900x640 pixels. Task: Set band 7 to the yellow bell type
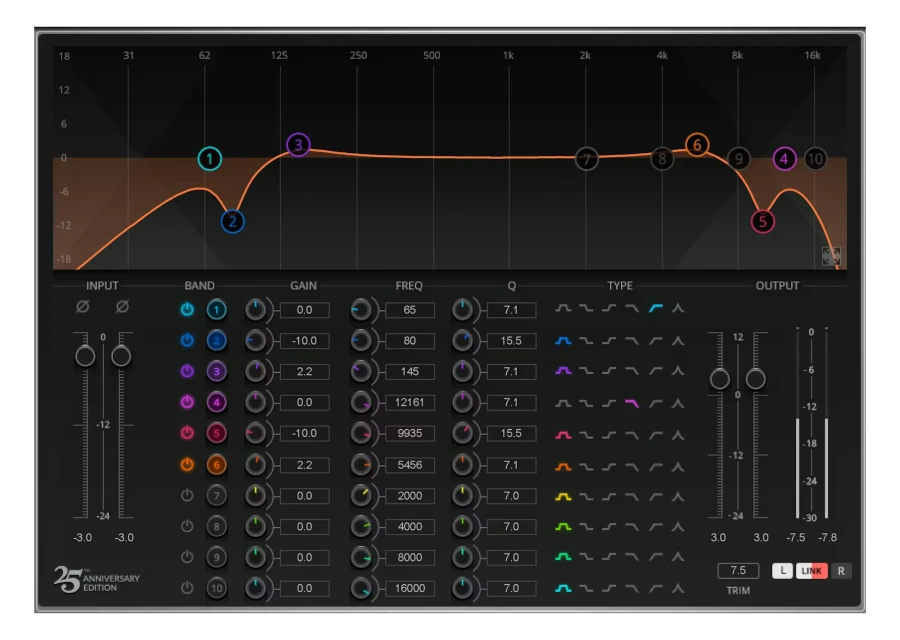(563, 497)
